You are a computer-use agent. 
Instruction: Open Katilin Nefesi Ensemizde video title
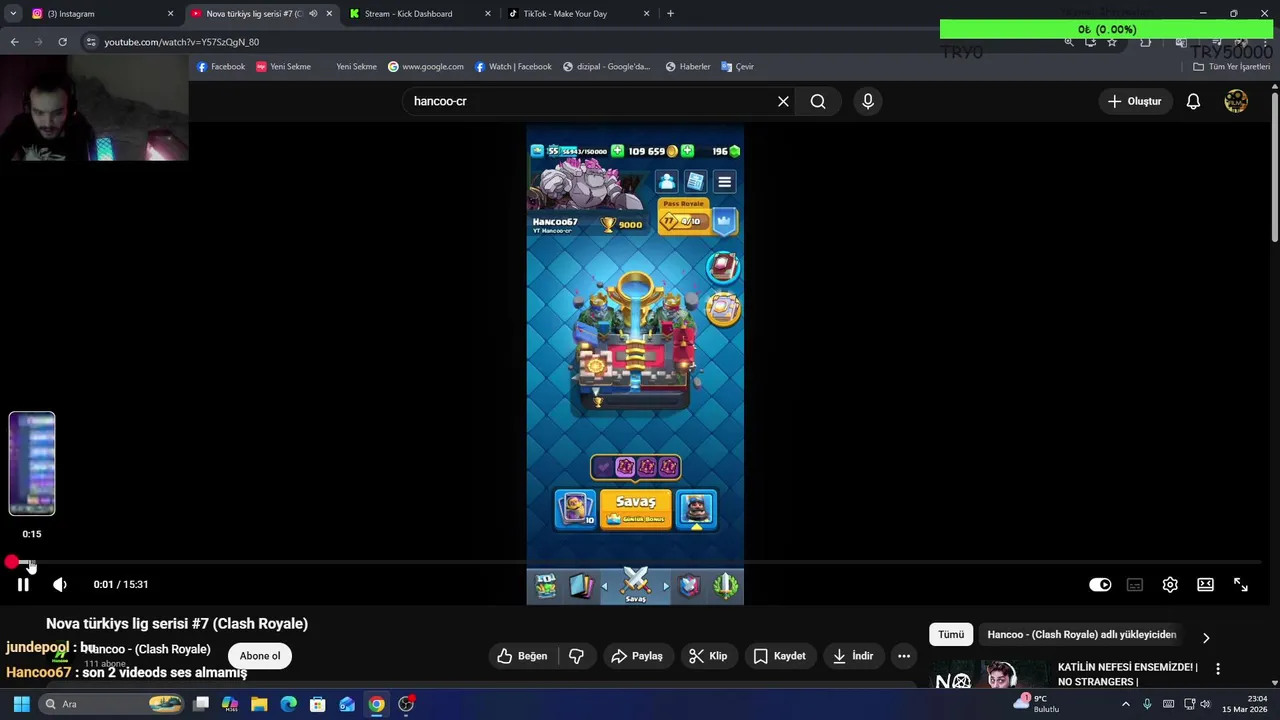tap(1127, 674)
